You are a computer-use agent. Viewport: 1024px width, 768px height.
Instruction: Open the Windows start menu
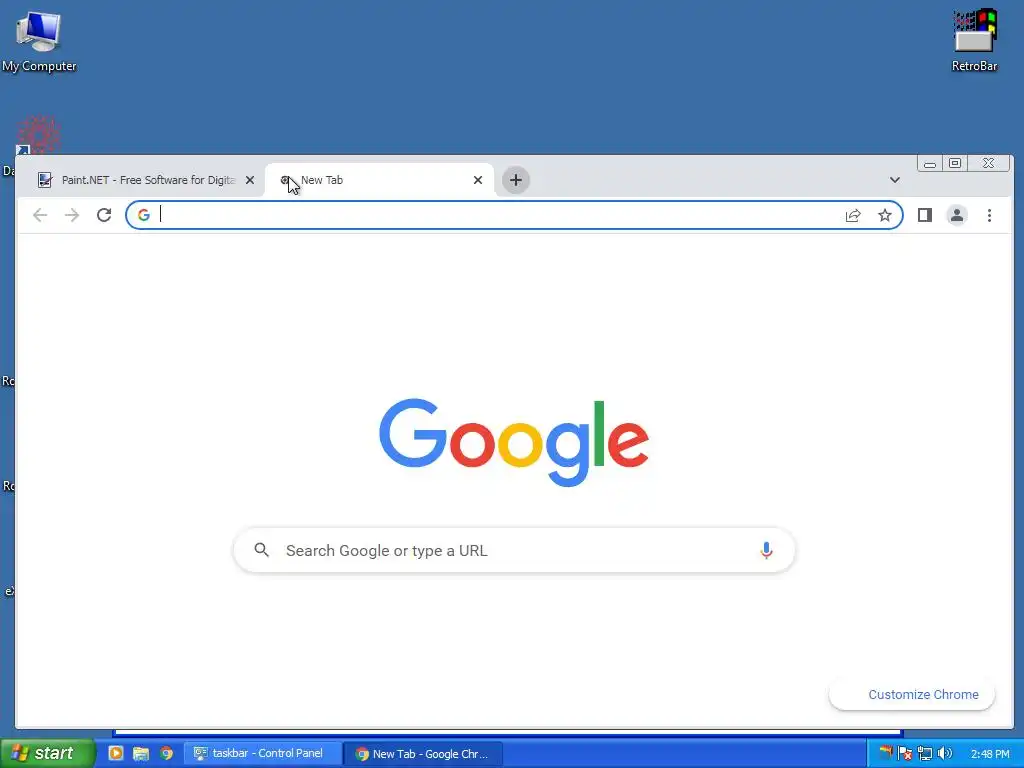coord(46,754)
